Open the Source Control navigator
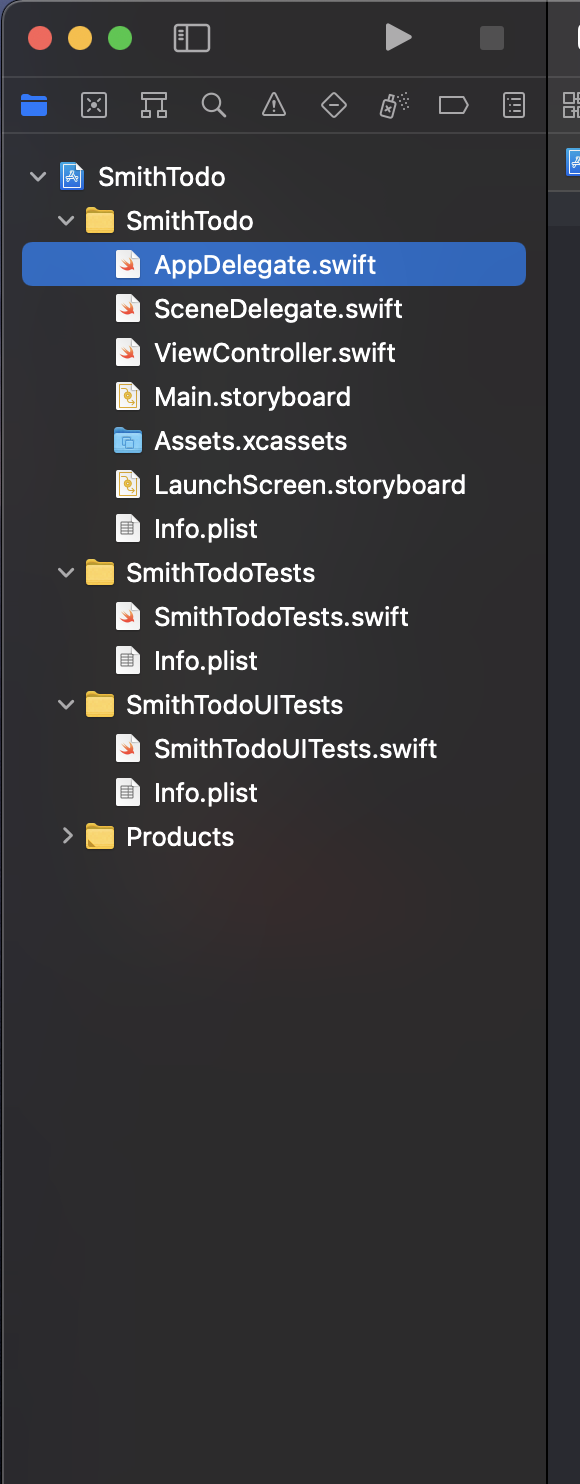 [x=94, y=105]
